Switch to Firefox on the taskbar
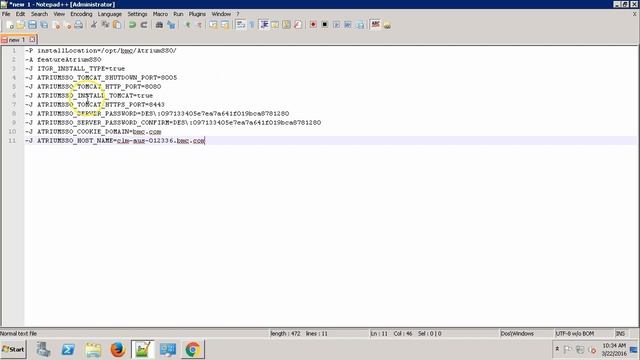Image resolution: width=640 pixels, height=360 pixels. [118, 350]
